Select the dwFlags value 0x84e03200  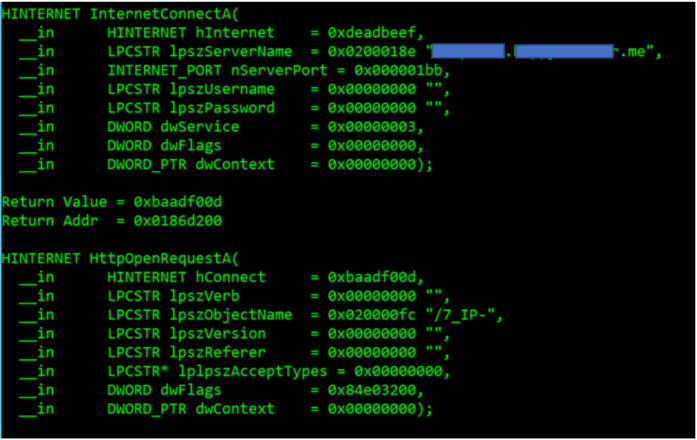coord(372,390)
